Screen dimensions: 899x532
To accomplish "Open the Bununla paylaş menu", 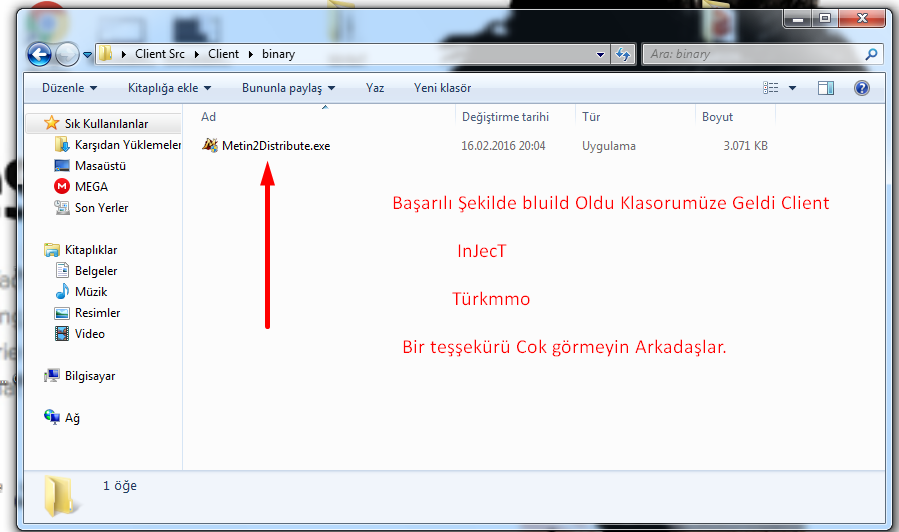I will point(288,88).
